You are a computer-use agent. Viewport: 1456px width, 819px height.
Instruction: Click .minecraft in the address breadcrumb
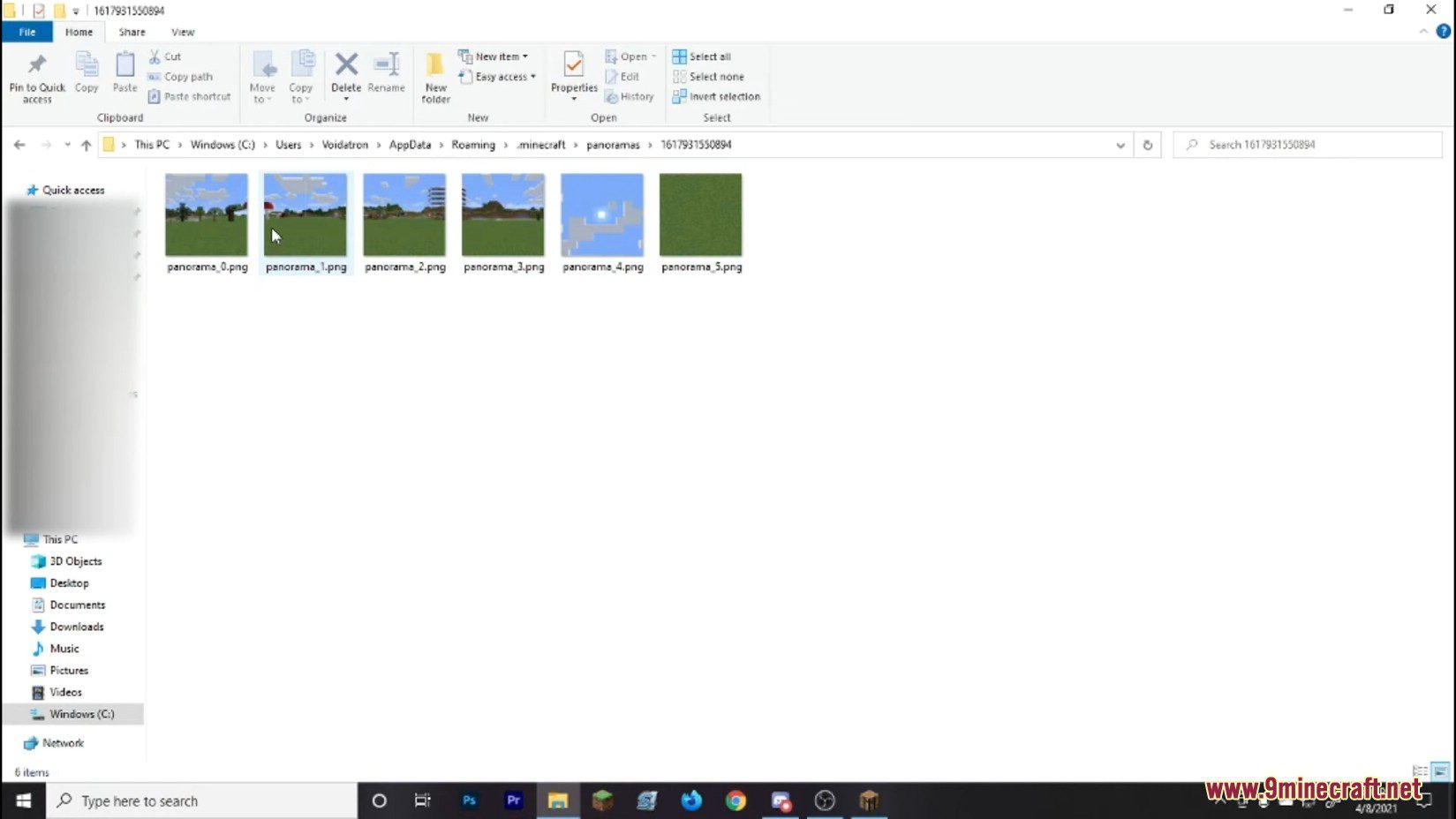[x=541, y=145]
